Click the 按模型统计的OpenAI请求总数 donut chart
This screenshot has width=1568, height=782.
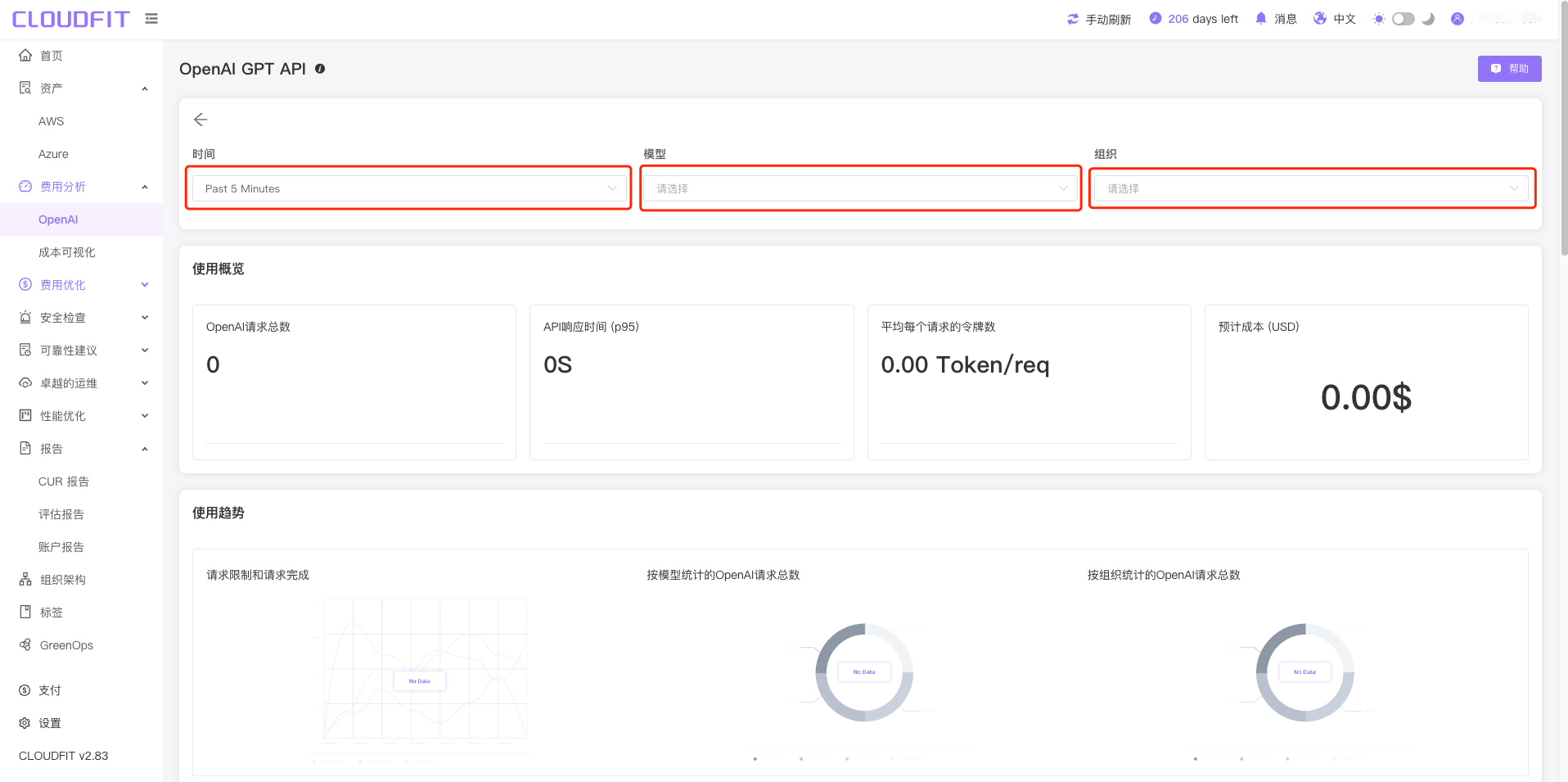click(864, 673)
